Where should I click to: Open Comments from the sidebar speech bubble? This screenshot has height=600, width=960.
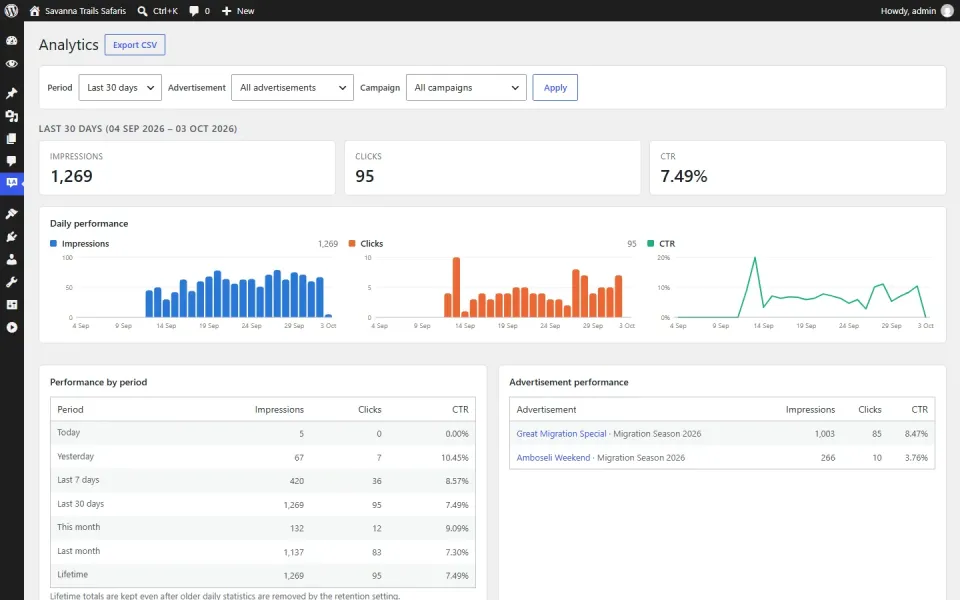pyautogui.click(x=12, y=161)
